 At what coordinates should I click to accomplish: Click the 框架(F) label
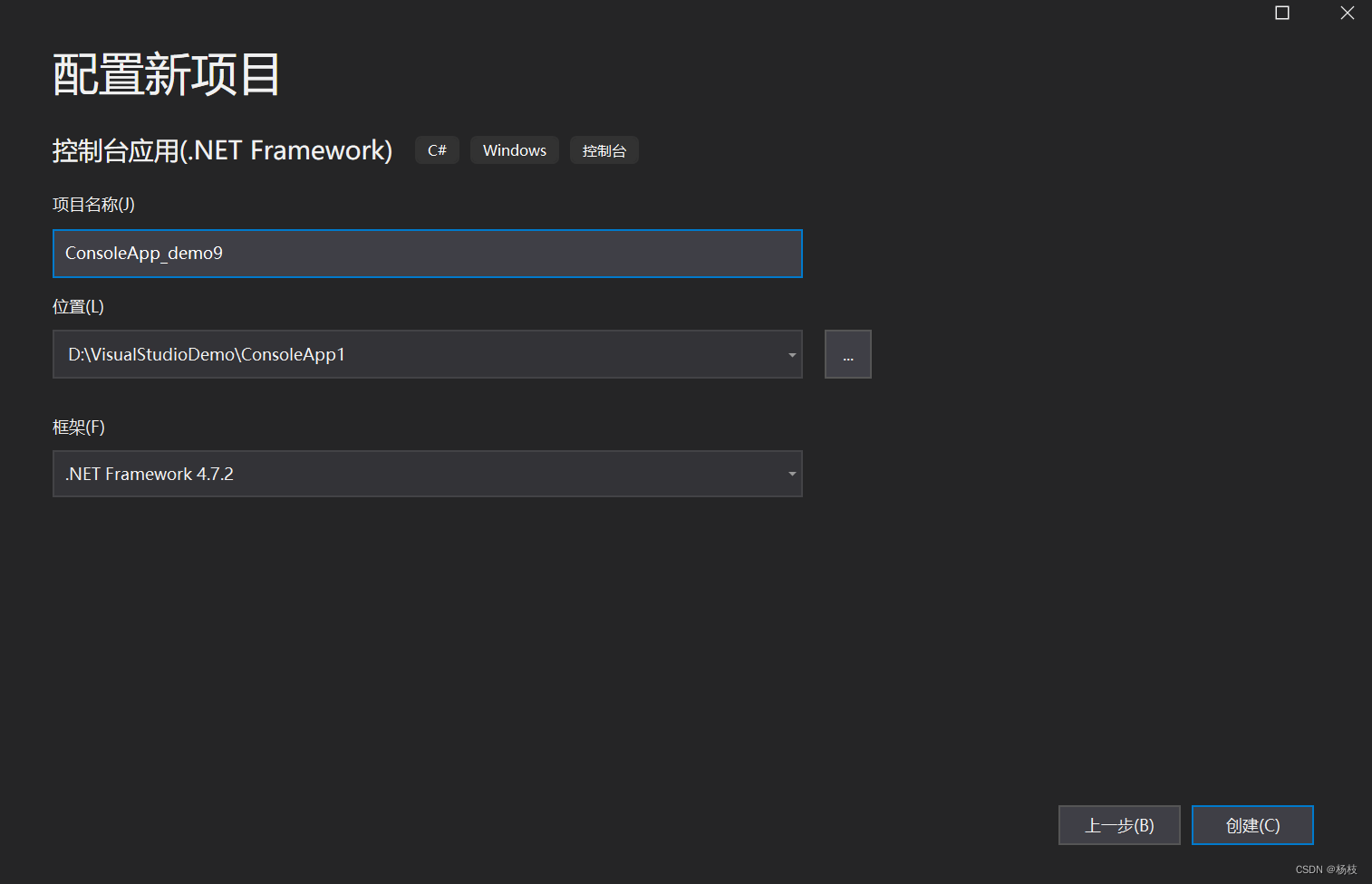pos(79,427)
